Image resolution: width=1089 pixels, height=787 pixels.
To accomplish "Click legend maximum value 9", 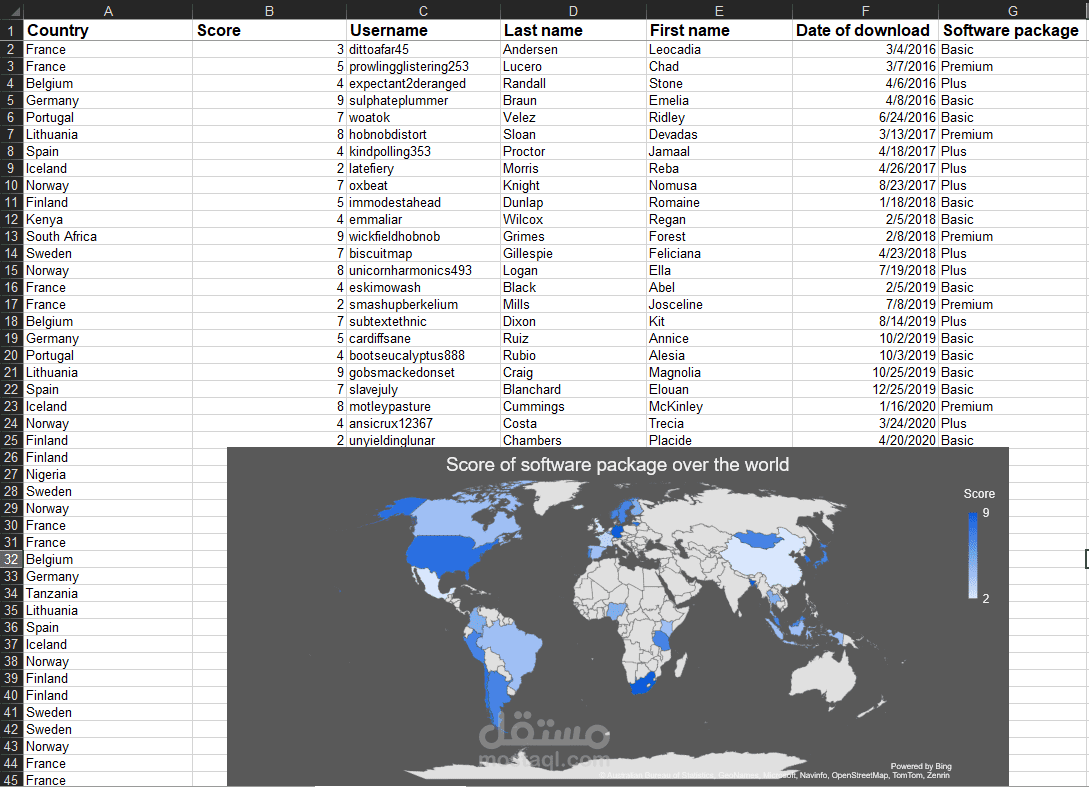I will [x=986, y=513].
